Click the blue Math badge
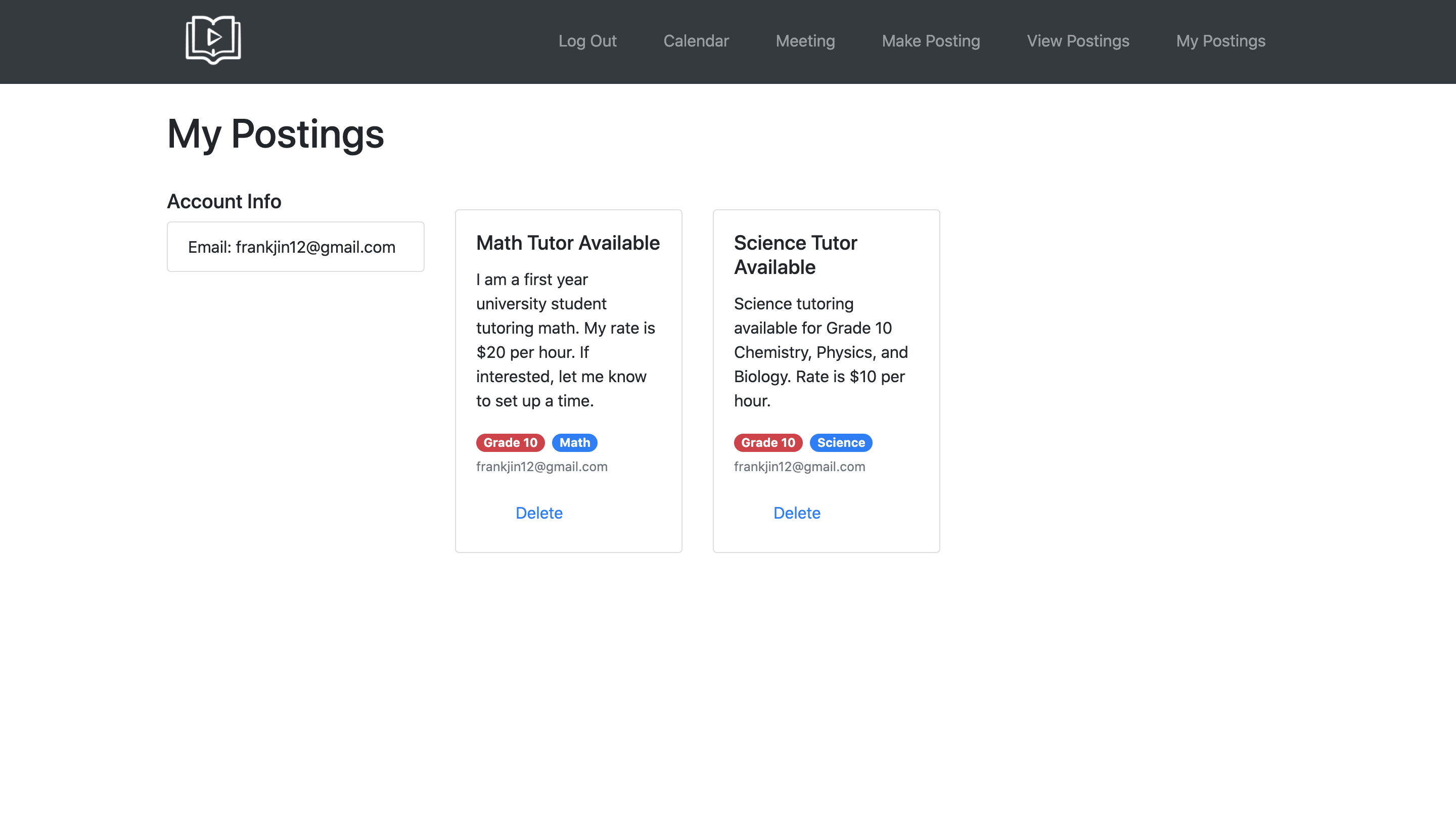This screenshot has height=826, width=1456. (574, 442)
